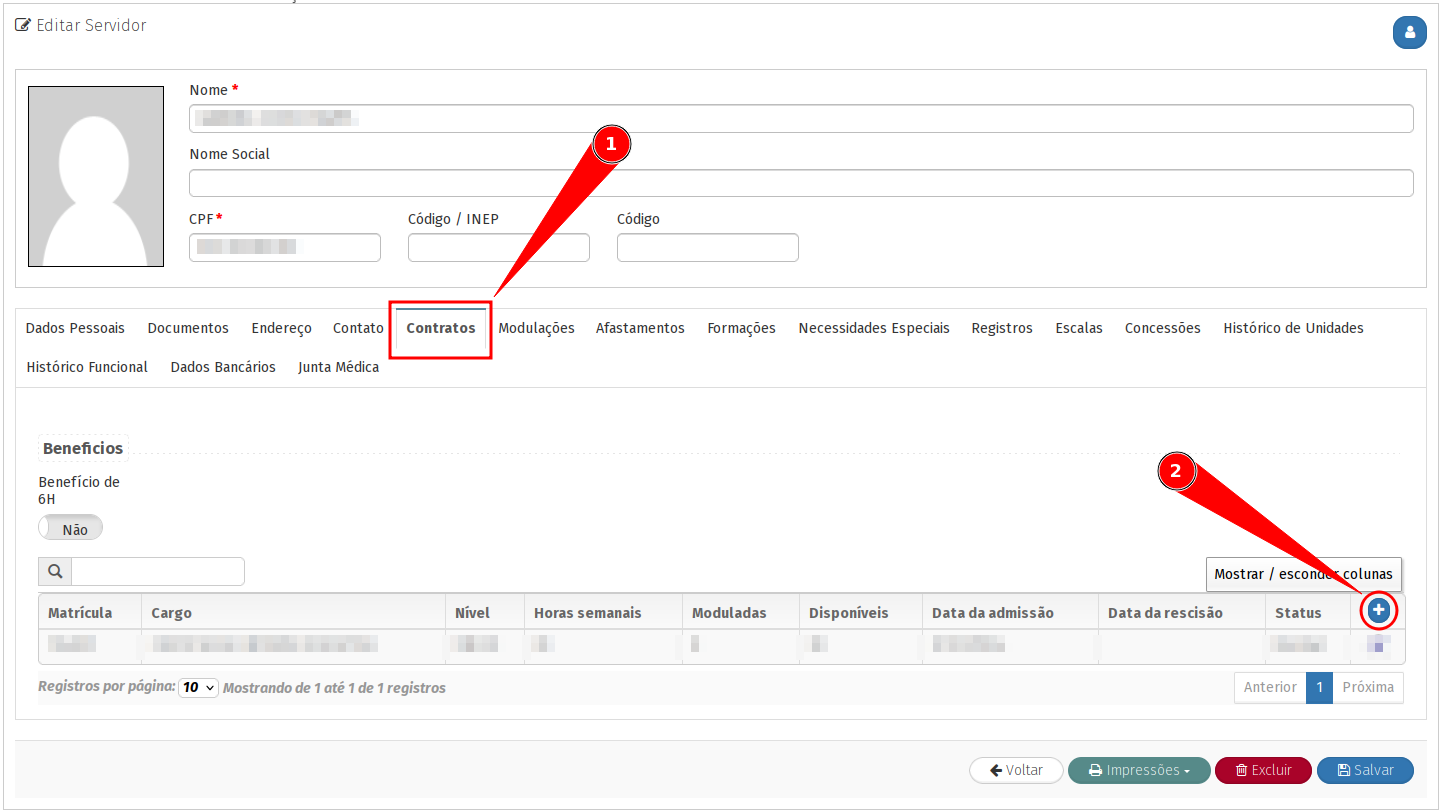Click the Voltar button
Viewport: 1443px width, 812px height.
pos(1016,770)
